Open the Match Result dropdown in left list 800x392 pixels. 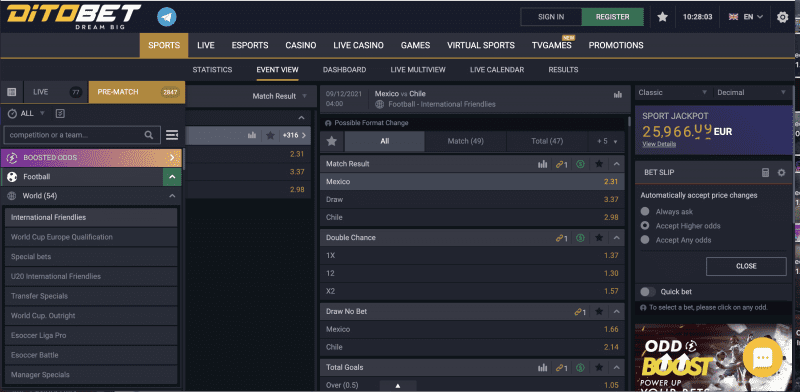(280, 96)
